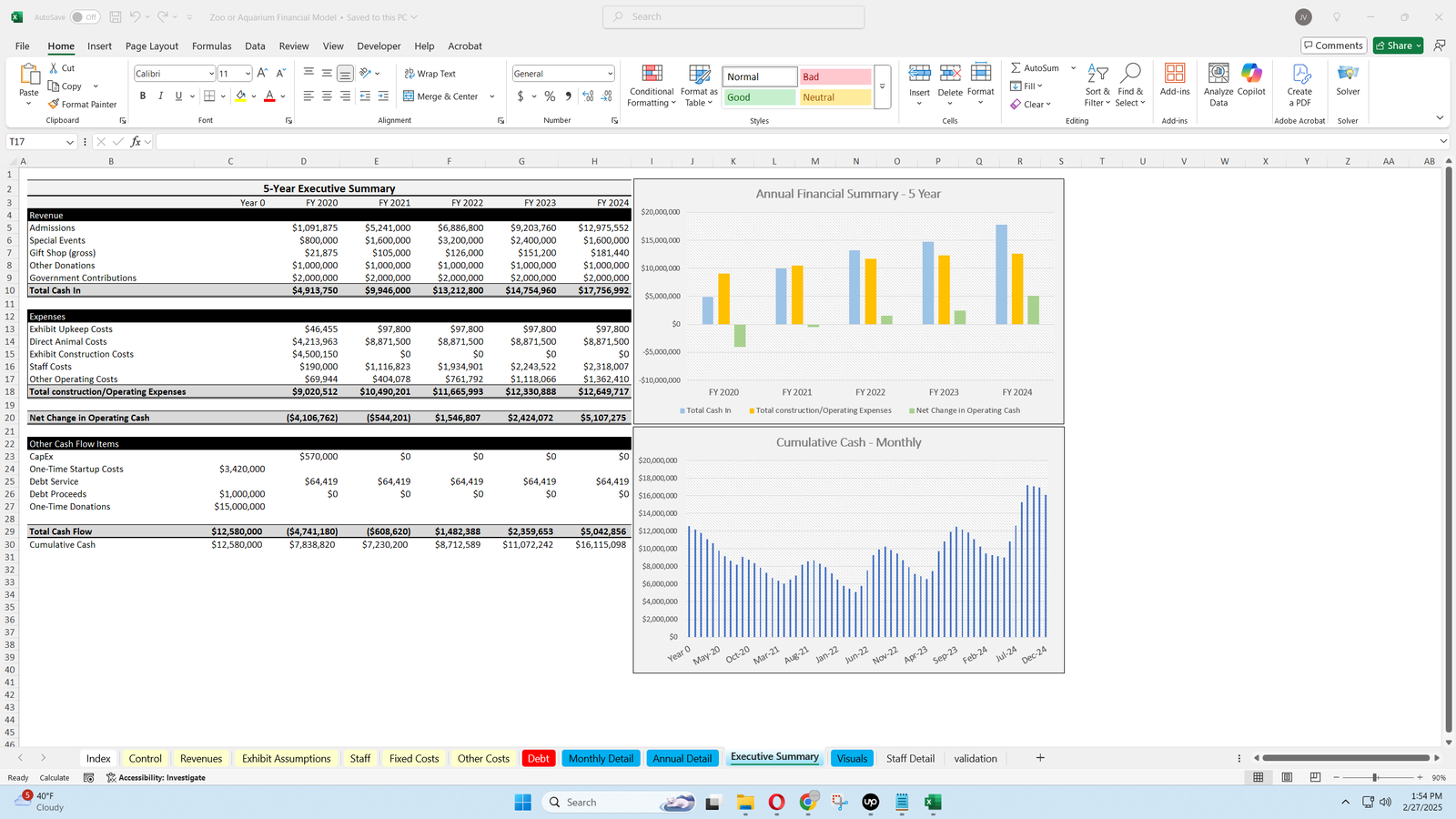Expand the Number Format dropdown
The width and height of the screenshot is (1456, 819).
click(610, 74)
